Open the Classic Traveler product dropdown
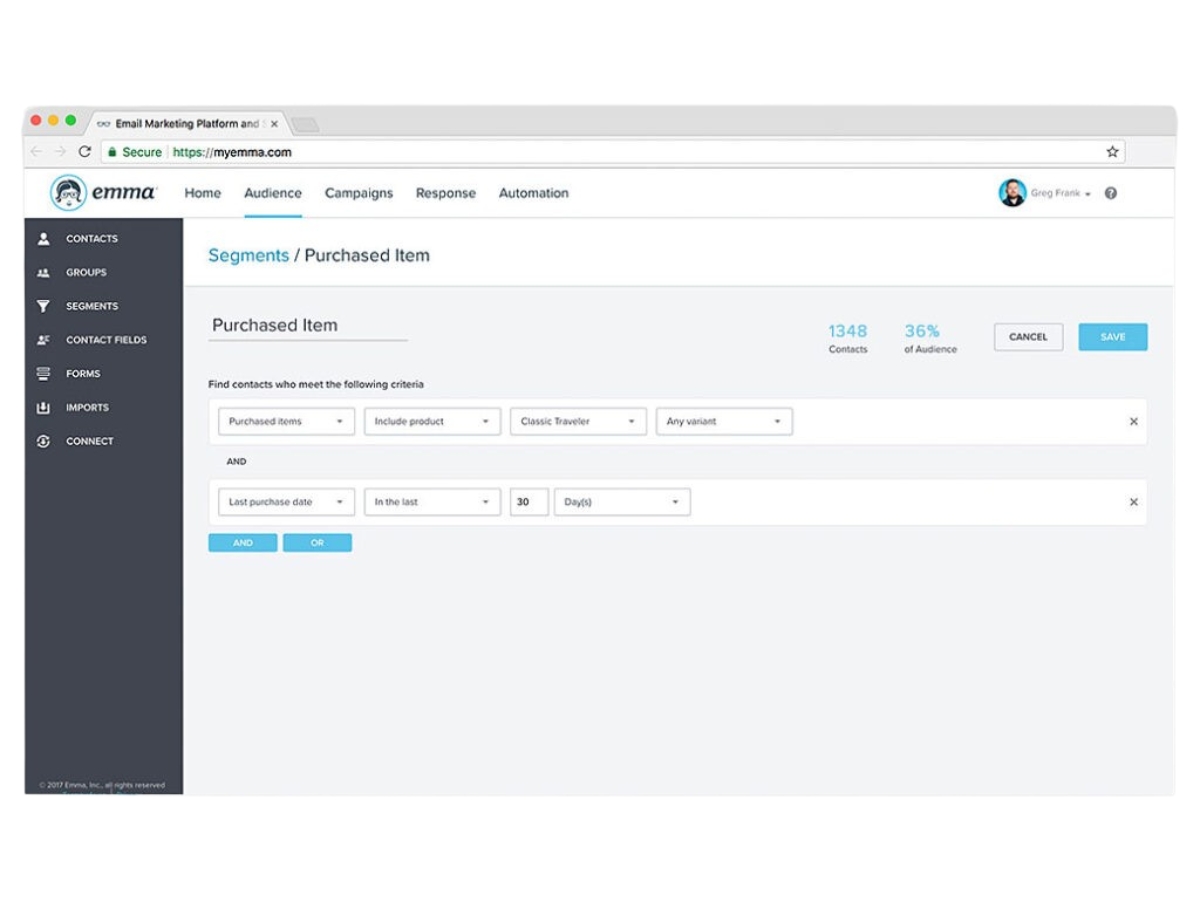This screenshot has width=1200, height=900. (578, 422)
